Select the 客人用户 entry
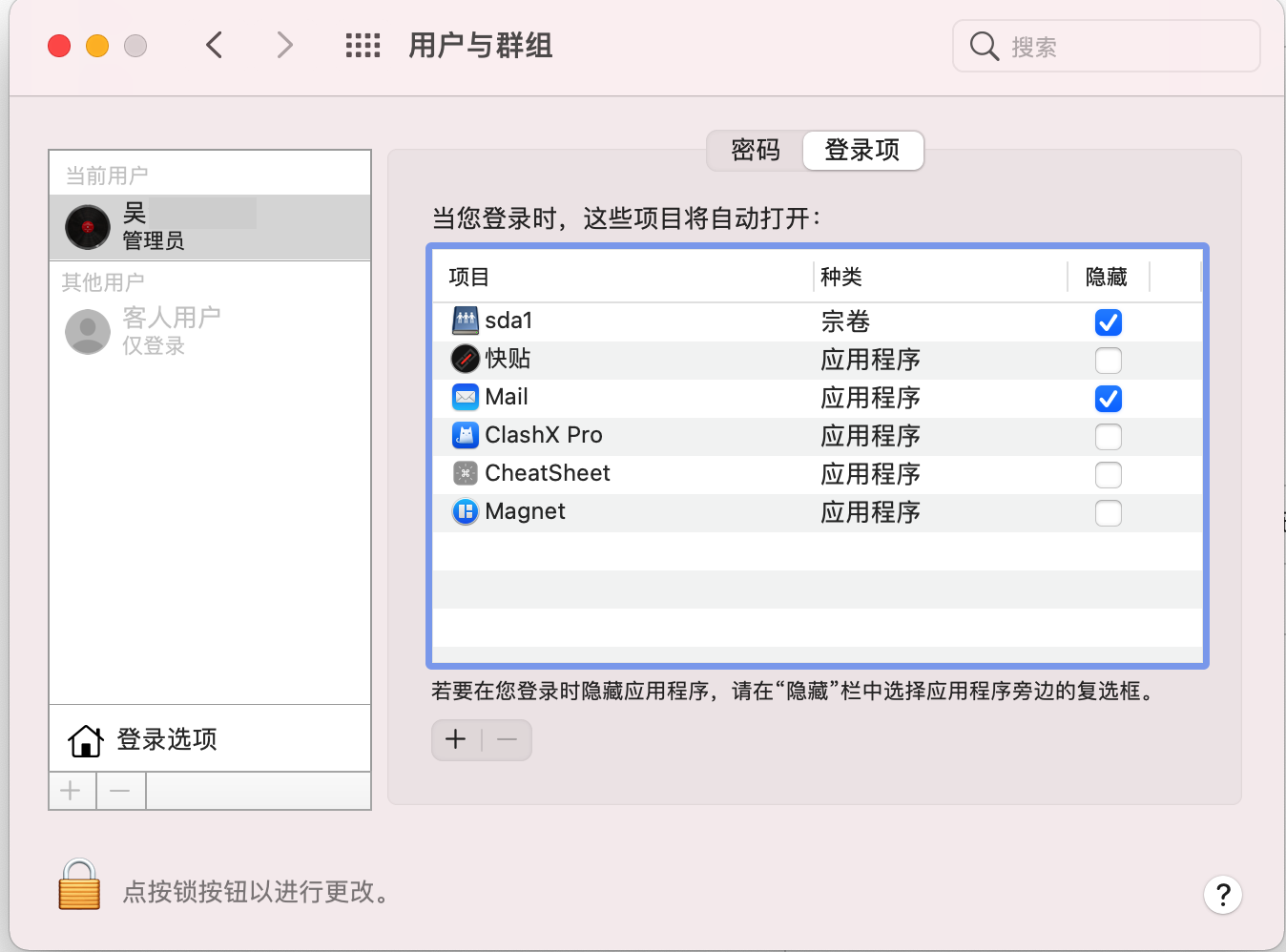 coord(210,331)
